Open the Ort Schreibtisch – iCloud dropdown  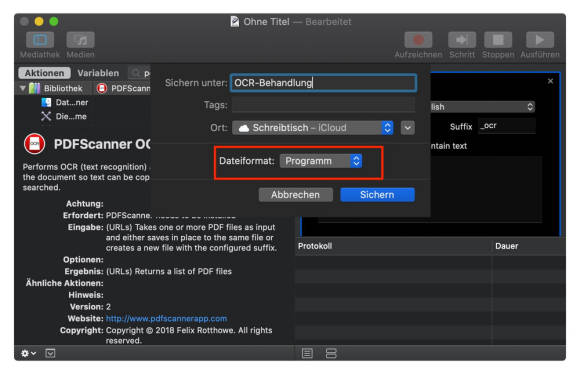[313, 128]
